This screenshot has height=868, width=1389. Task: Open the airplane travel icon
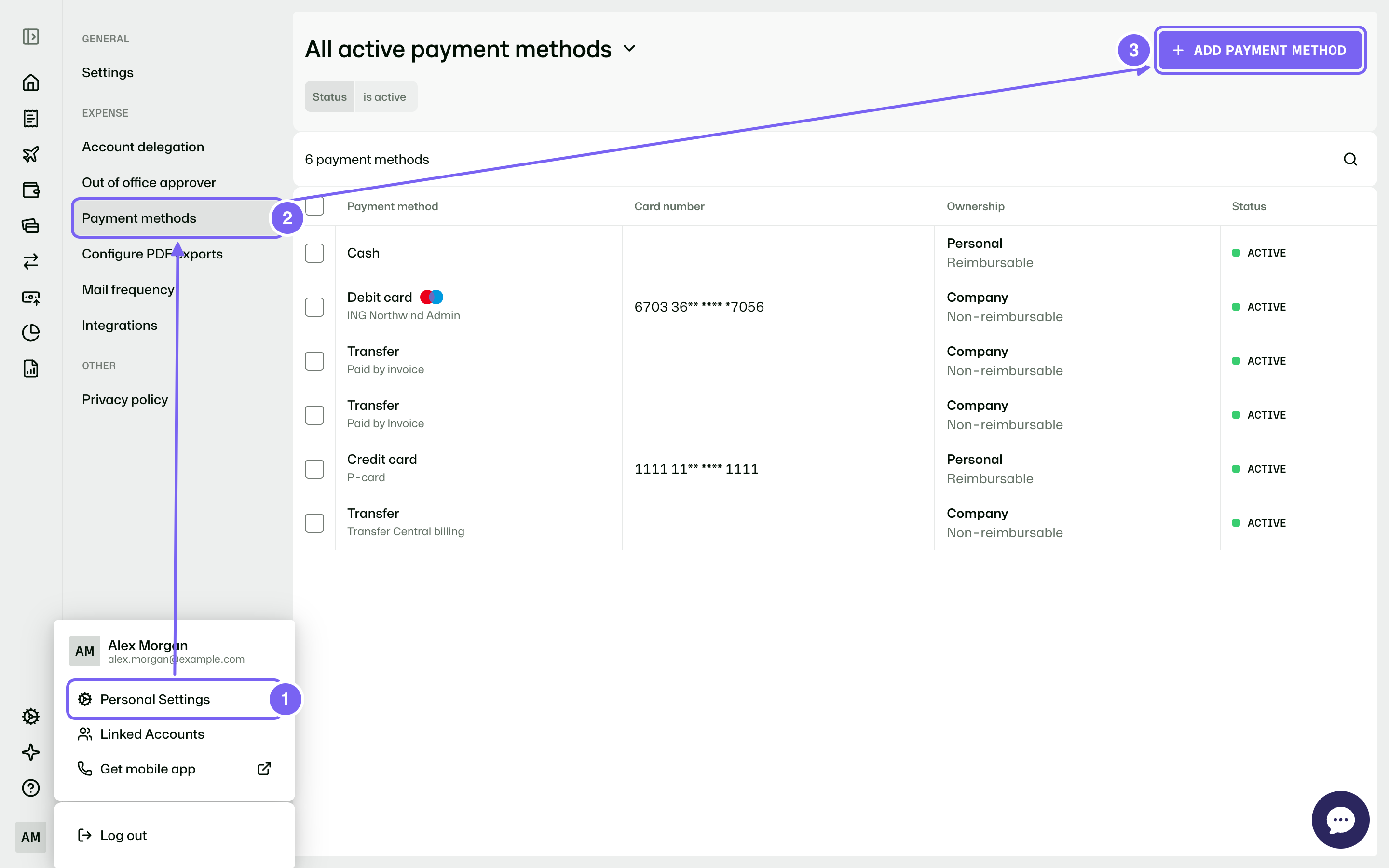coord(30,154)
